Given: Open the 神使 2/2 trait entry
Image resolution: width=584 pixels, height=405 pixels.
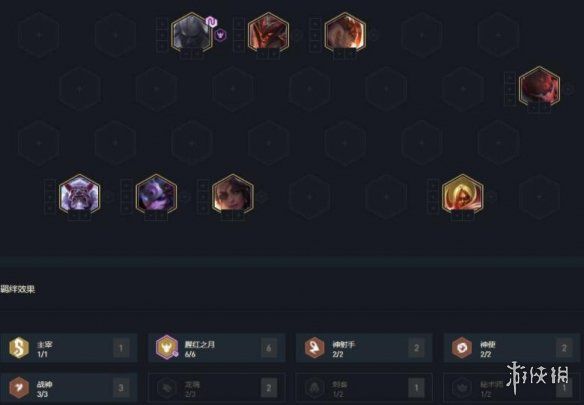Looking at the screenshot, I should [x=512, y=348].
